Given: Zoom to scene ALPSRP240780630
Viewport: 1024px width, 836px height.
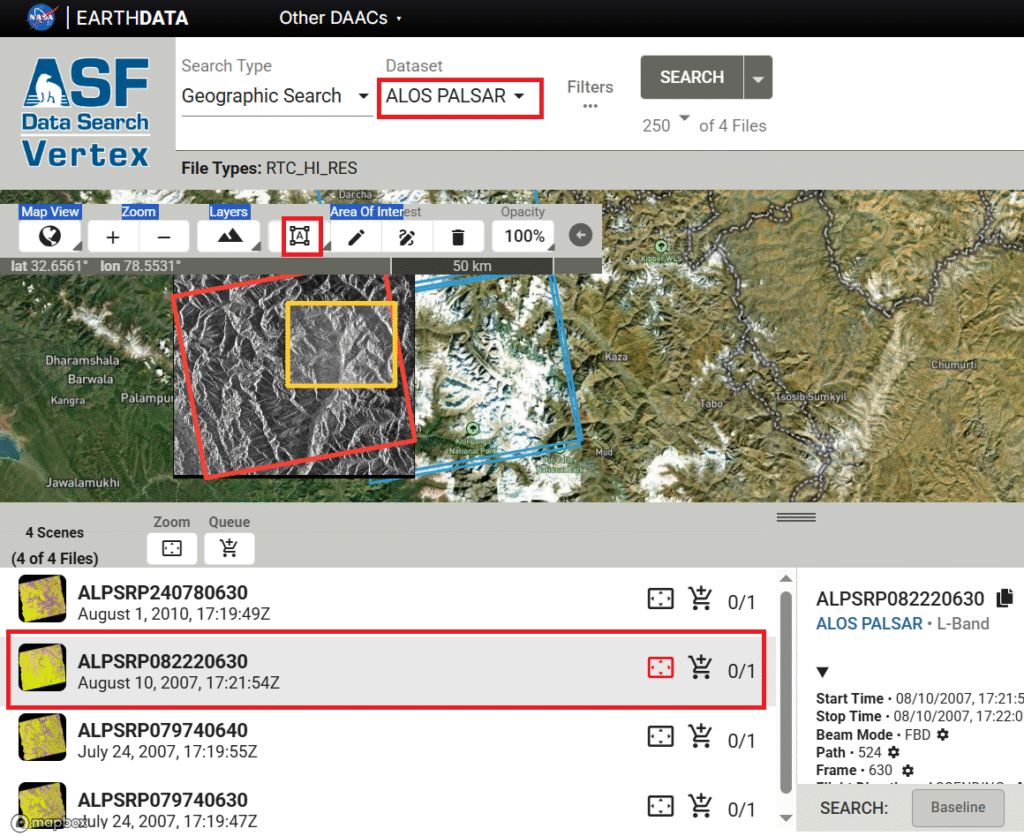Looking at the screenshot, I should click(660, 598).
